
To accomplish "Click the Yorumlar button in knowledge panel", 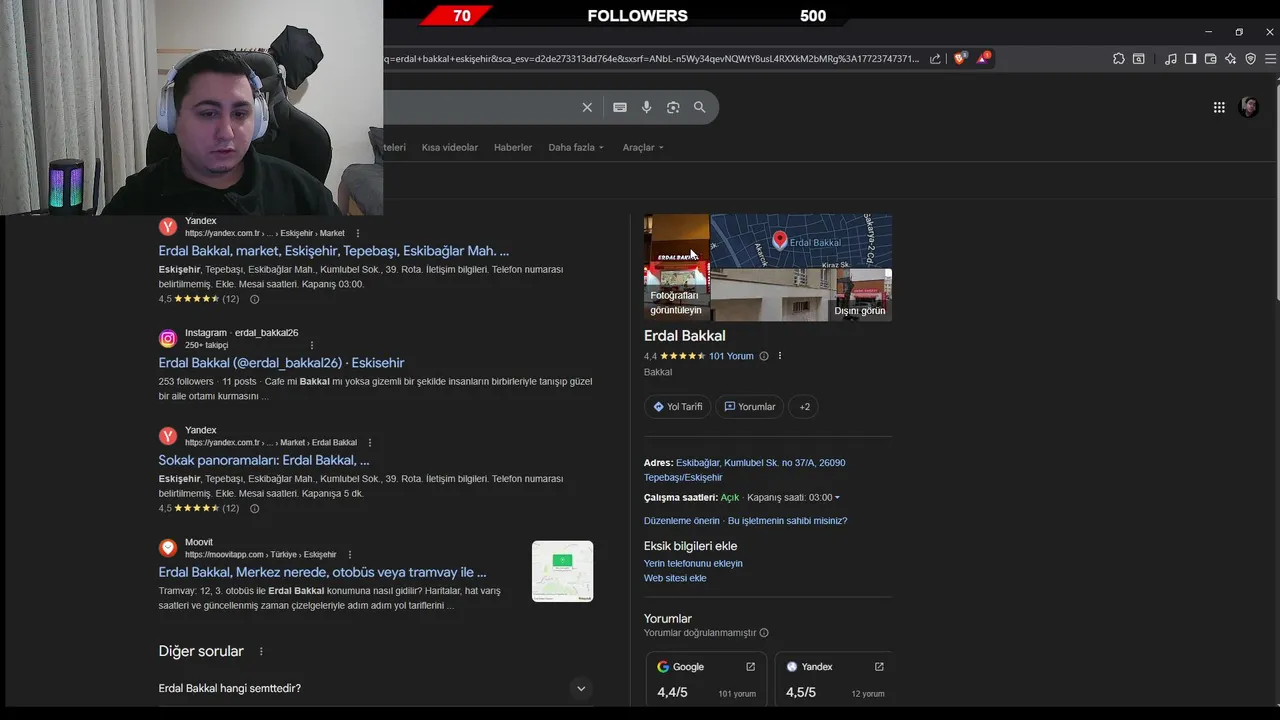I will (x=750, y=407).
